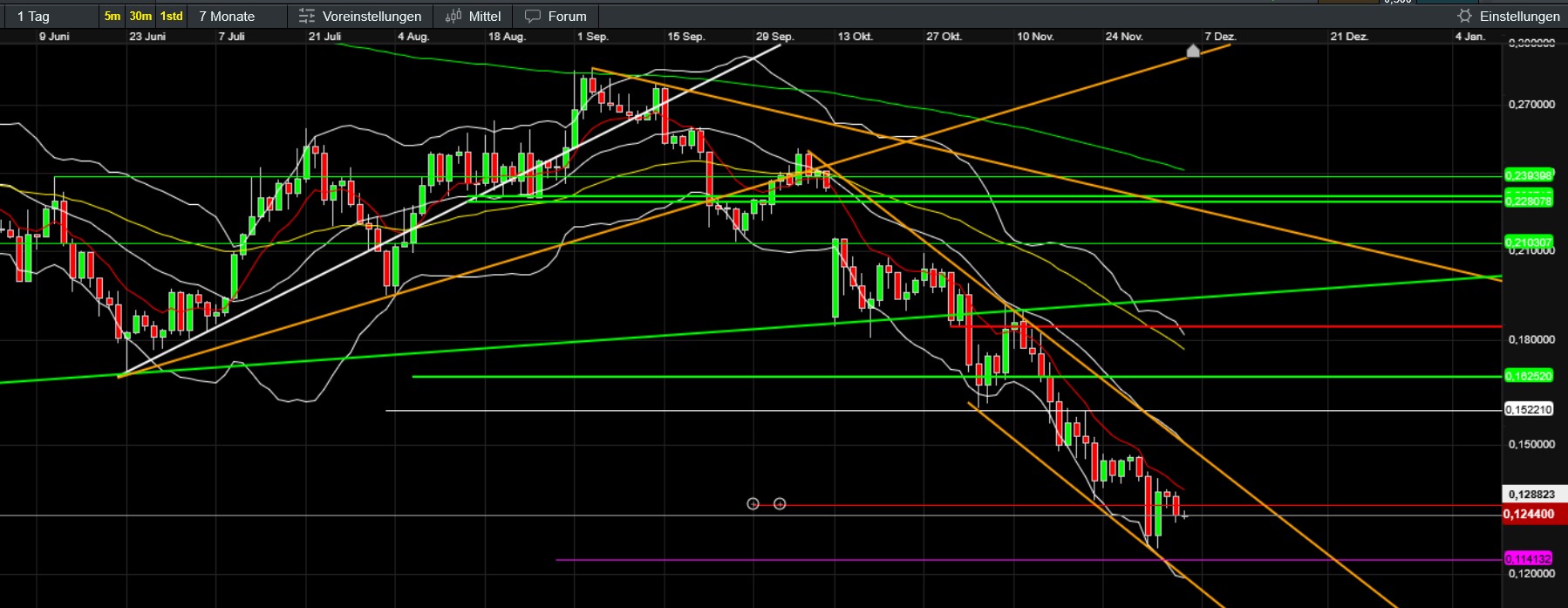Viewport: 1568px width, 608px height.
Task: Click the green price label 0,210307
Action: pyautogui.click(x=1529, y=242)
